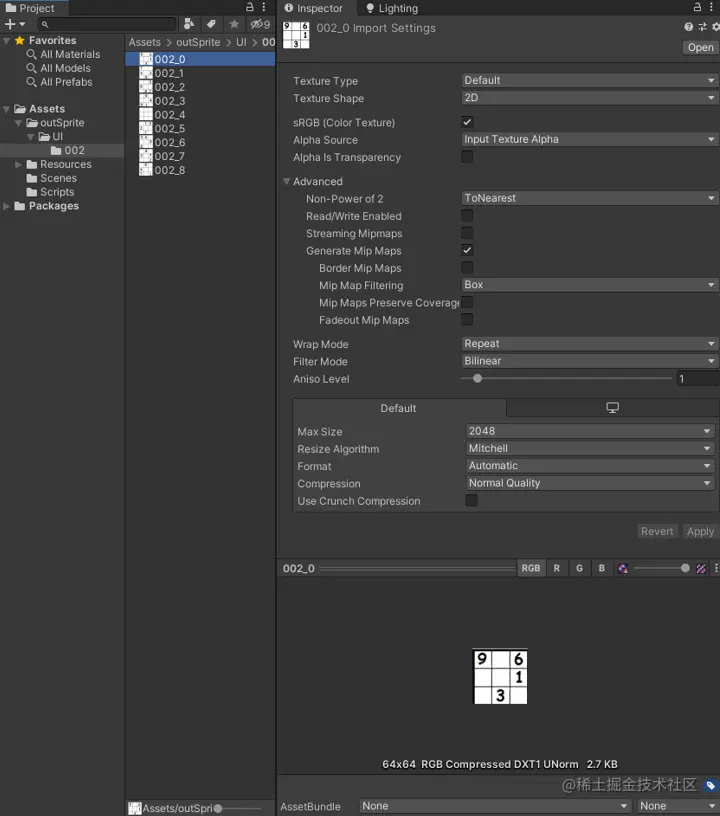Viewport: 720px width, 816px height.
Task: Show only R channel in preview
Action: click(x=557, y=568)
